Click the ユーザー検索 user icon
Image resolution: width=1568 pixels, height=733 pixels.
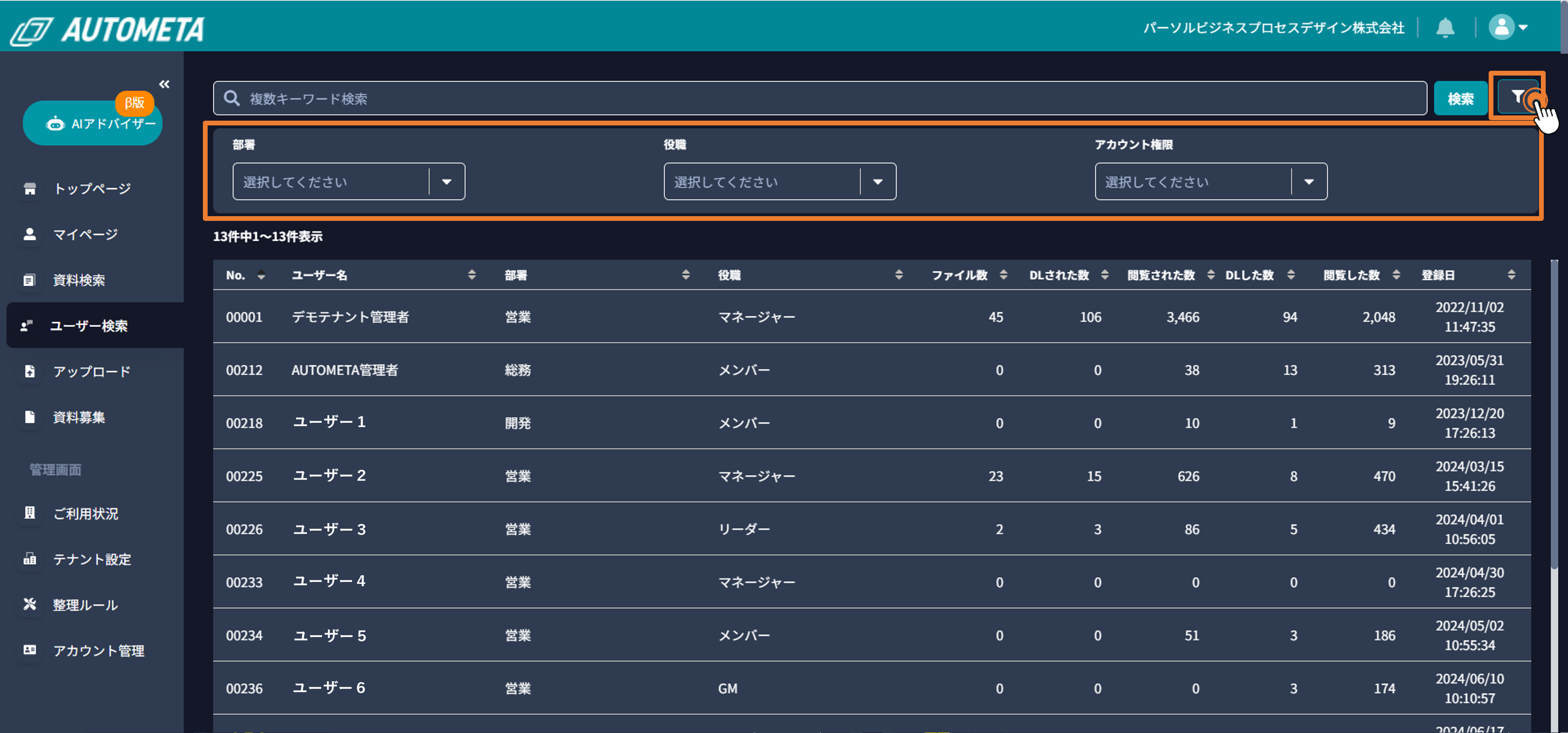(x=26, y=326)
